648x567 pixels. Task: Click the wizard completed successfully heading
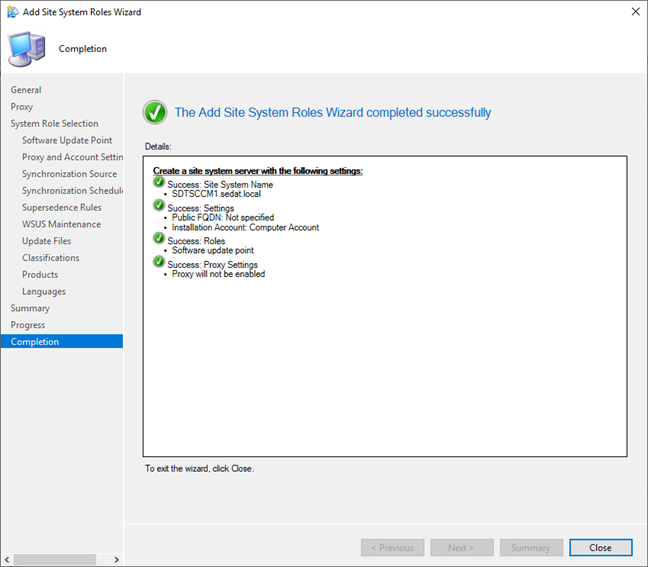pos(333,112)
